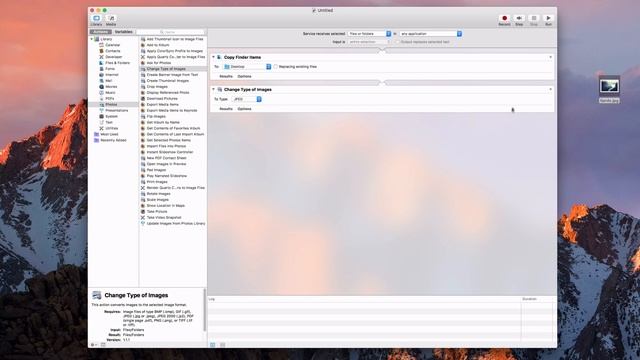Open the Media browser toolbar button

111,18
